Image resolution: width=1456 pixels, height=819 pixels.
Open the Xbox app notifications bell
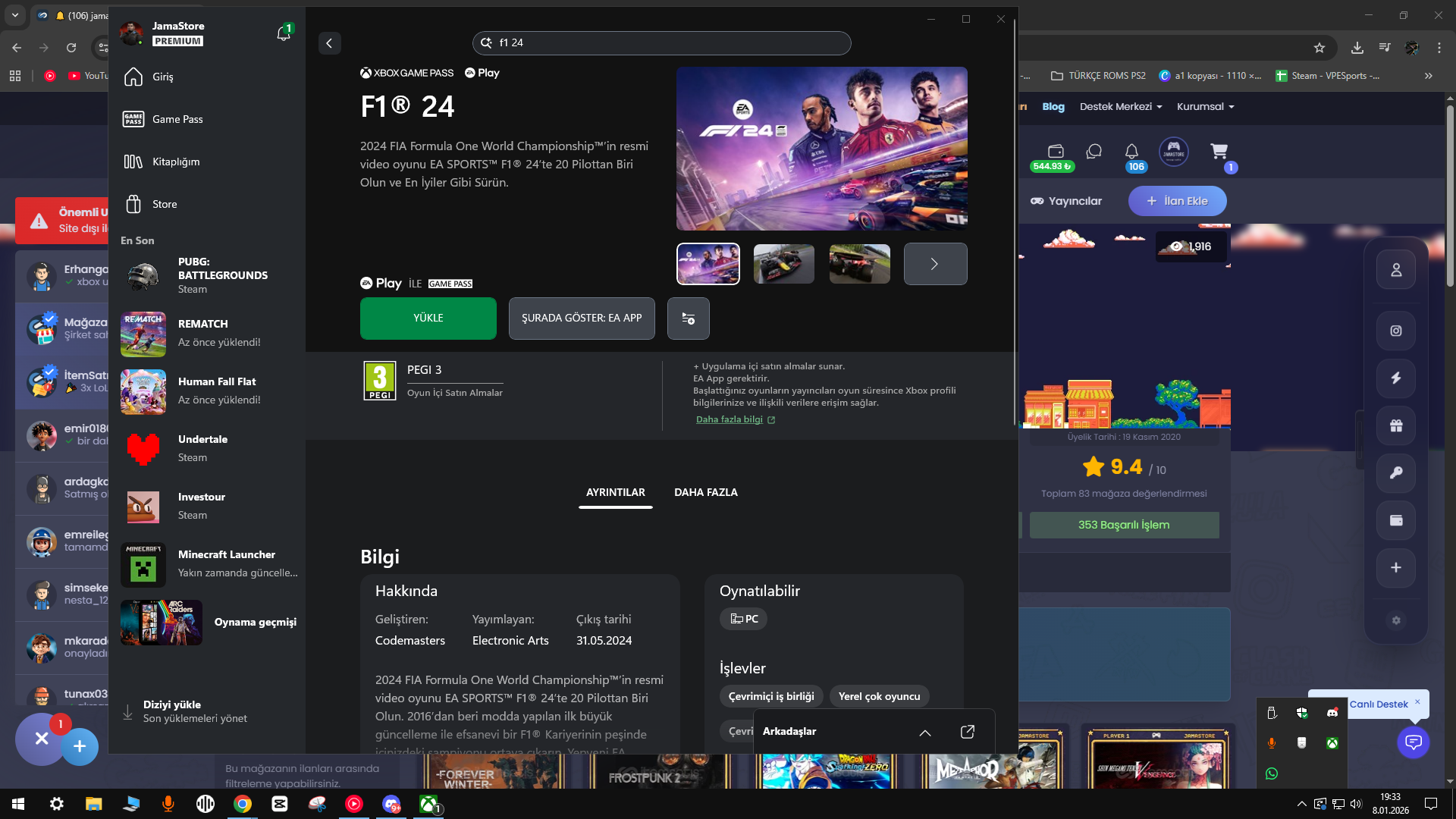click(284, 33)
